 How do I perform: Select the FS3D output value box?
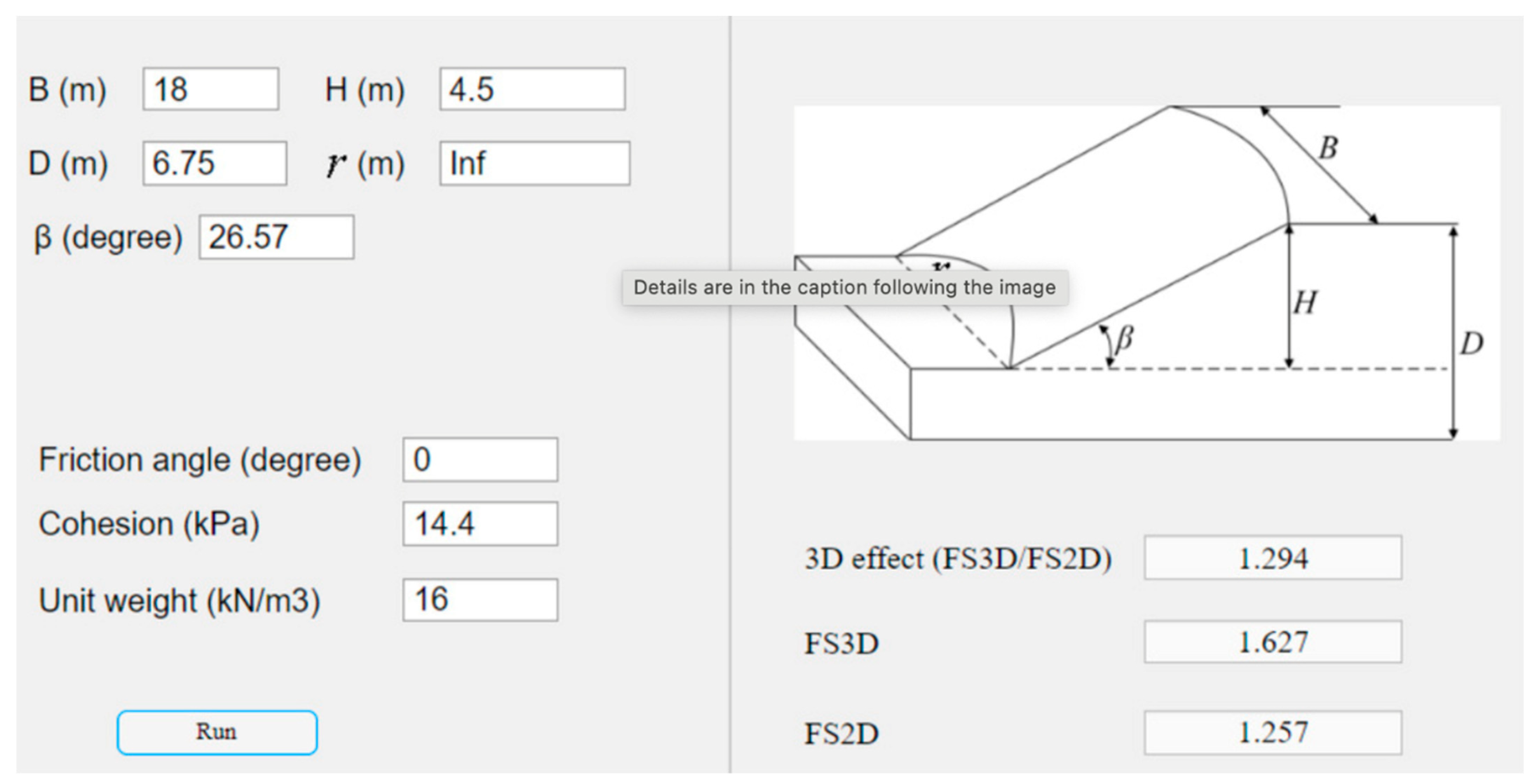(x=1273, y=642)
